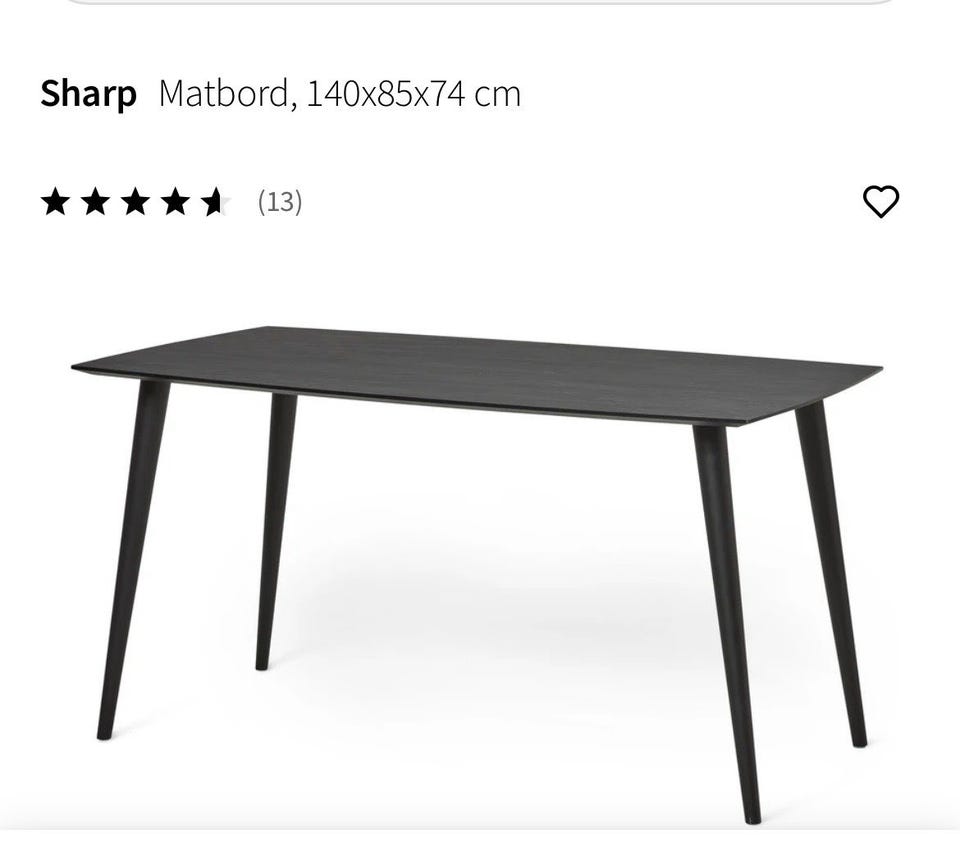The width and height of the screenshot is (960, 866).
Task: Open the black dining table product photo
Action: (476, 574)
